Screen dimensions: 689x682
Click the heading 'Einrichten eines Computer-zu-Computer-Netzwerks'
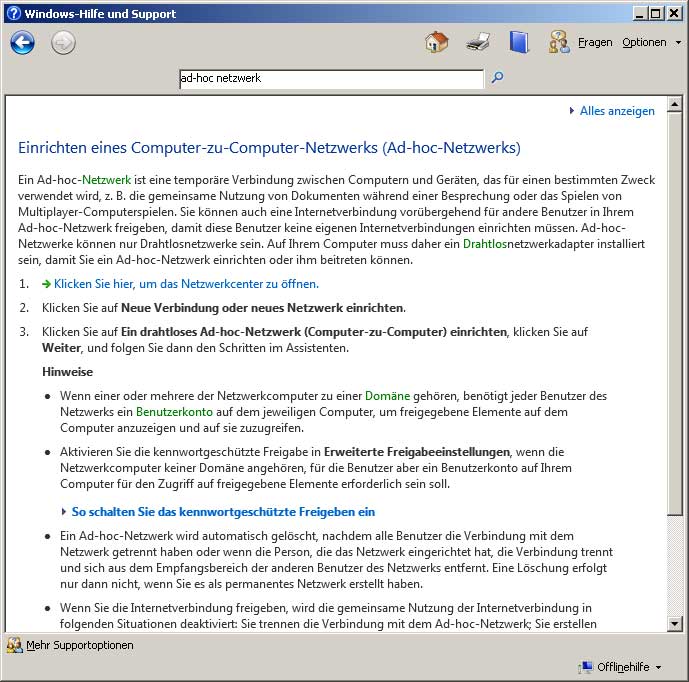coord(269,148)
